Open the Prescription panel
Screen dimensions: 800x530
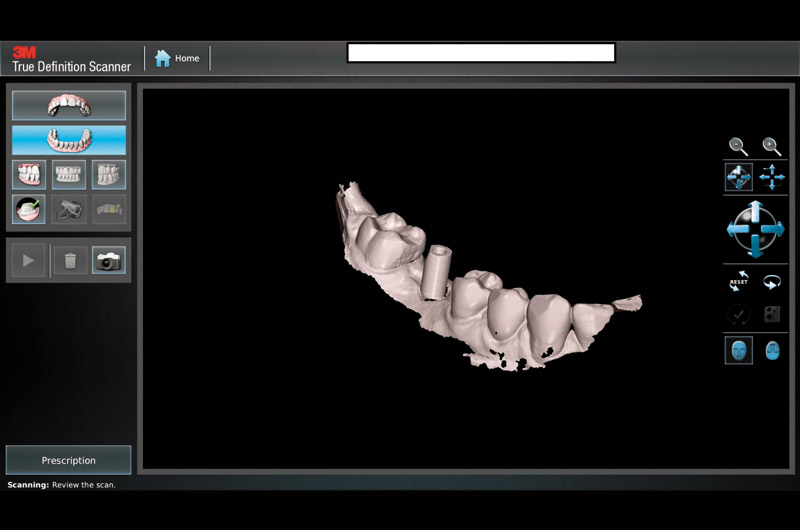(68, 460)
